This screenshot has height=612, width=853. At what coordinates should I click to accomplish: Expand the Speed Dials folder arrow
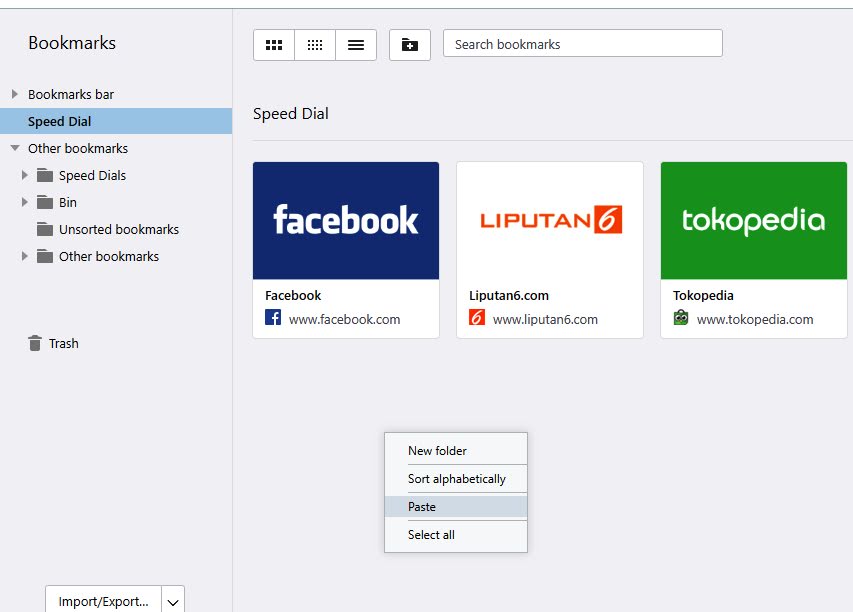(24, 175)
